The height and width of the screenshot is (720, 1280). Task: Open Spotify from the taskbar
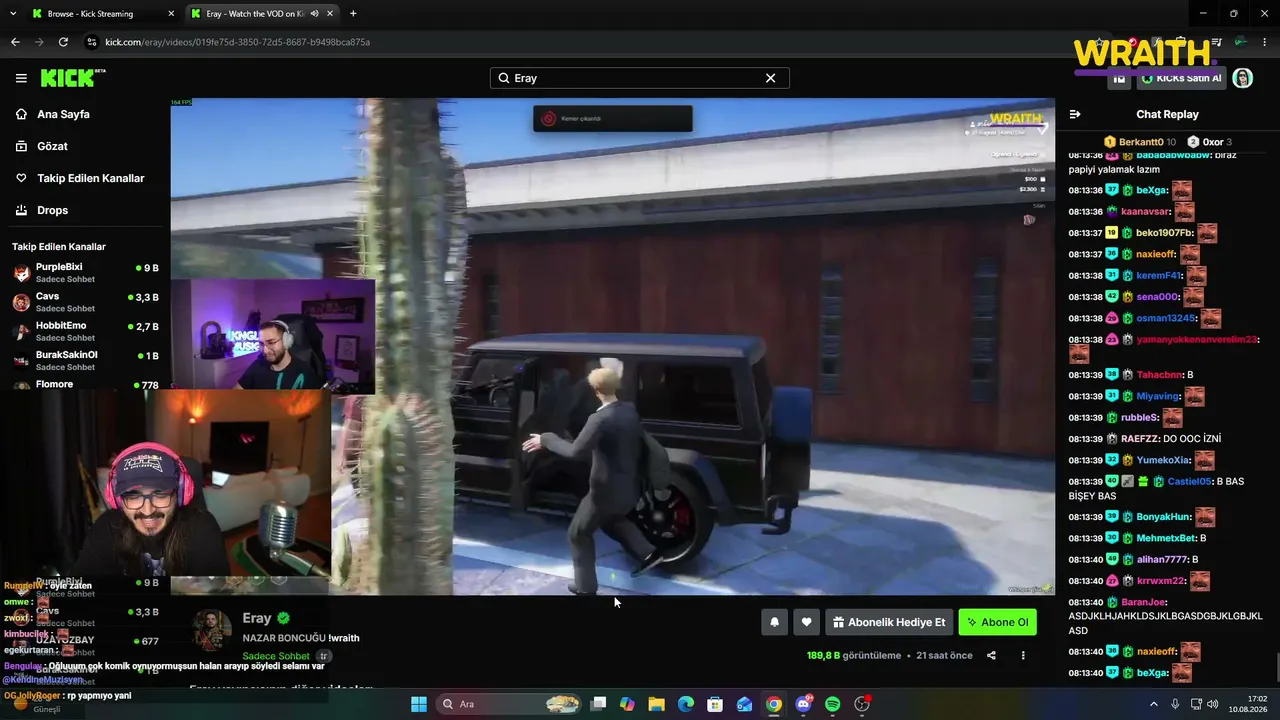[833, 704]
